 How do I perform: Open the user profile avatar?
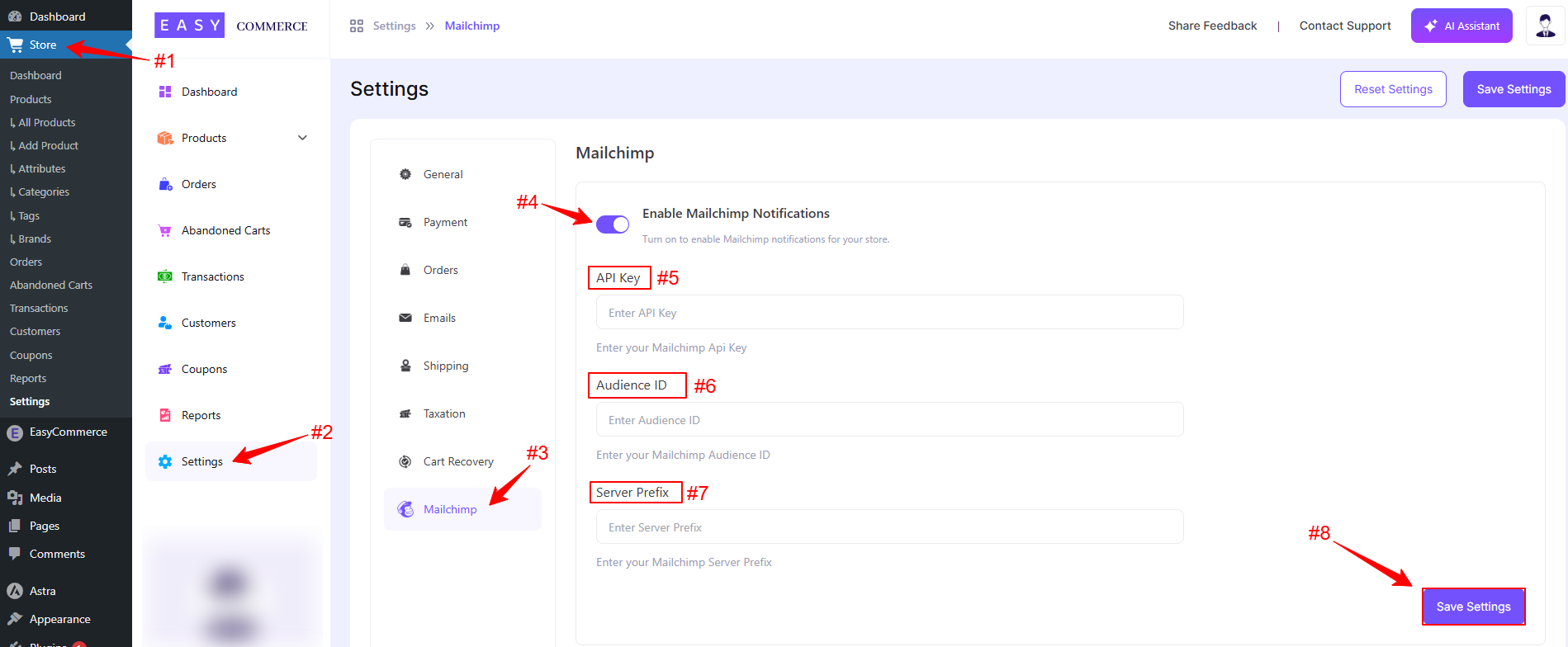[x=1545, y=26]
